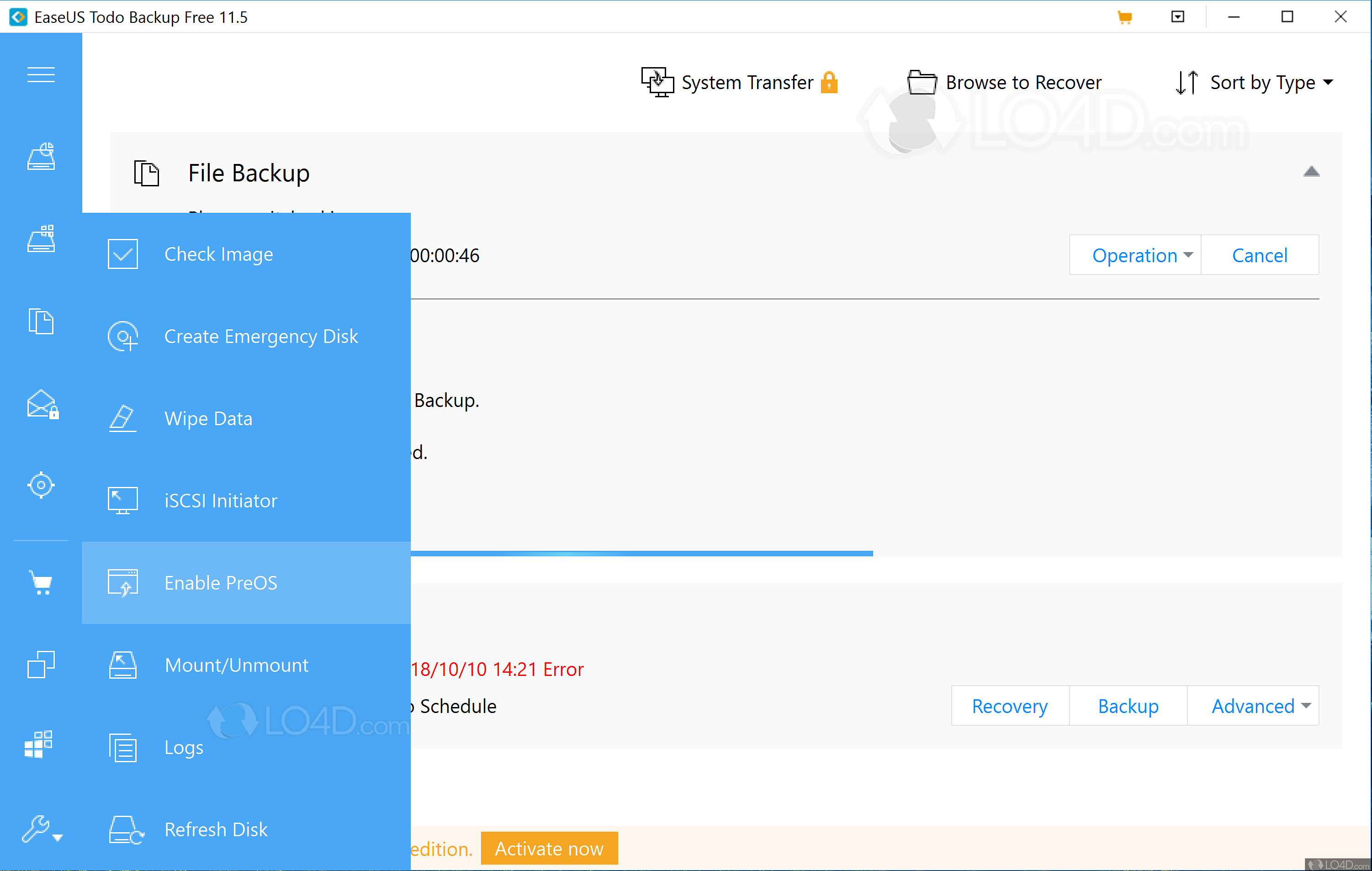Viewport: 1372px width, 871px height.
Task: Click the EaseUS app logo in title bar
Action: pos(18,17)
